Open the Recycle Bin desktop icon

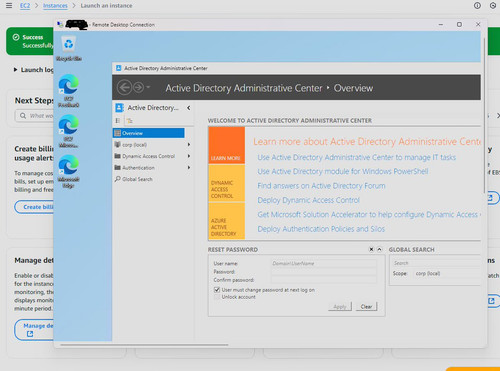(x=69, y=49)
